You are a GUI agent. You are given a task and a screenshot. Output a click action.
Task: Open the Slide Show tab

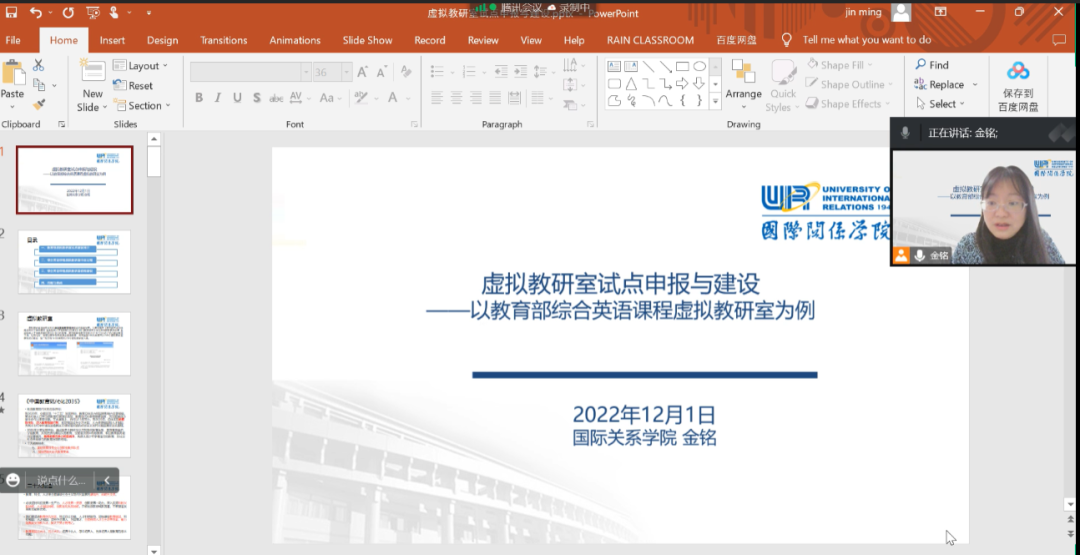[367, 40]
